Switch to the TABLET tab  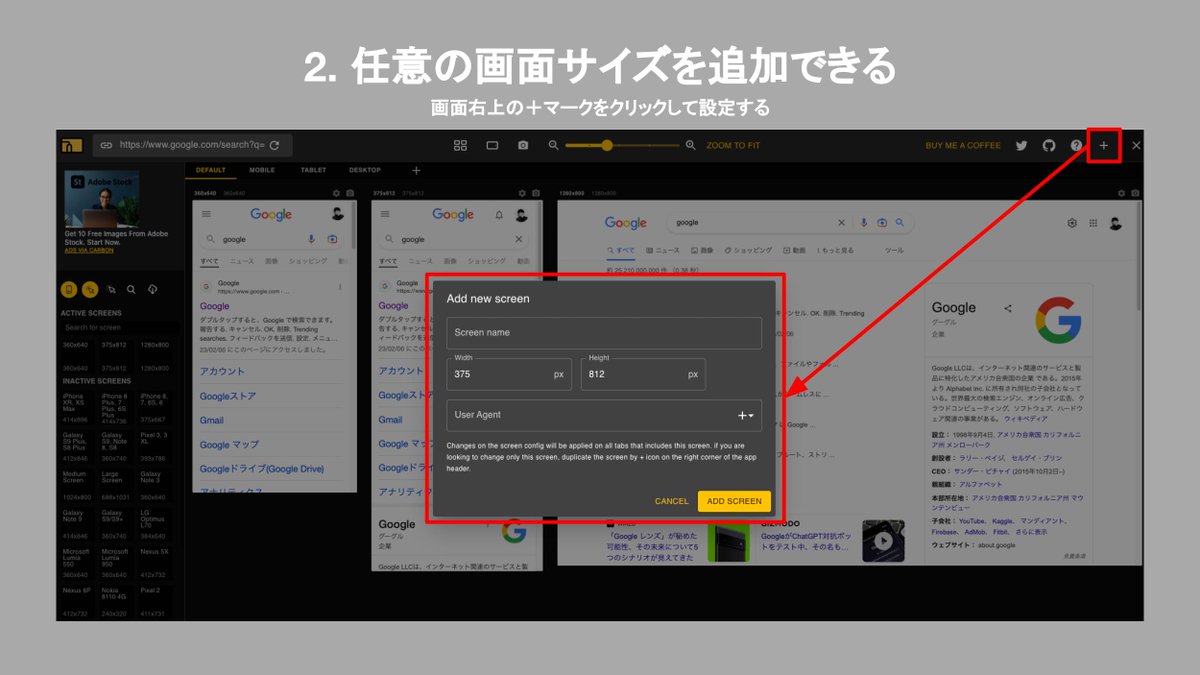[x=313, y=170]
